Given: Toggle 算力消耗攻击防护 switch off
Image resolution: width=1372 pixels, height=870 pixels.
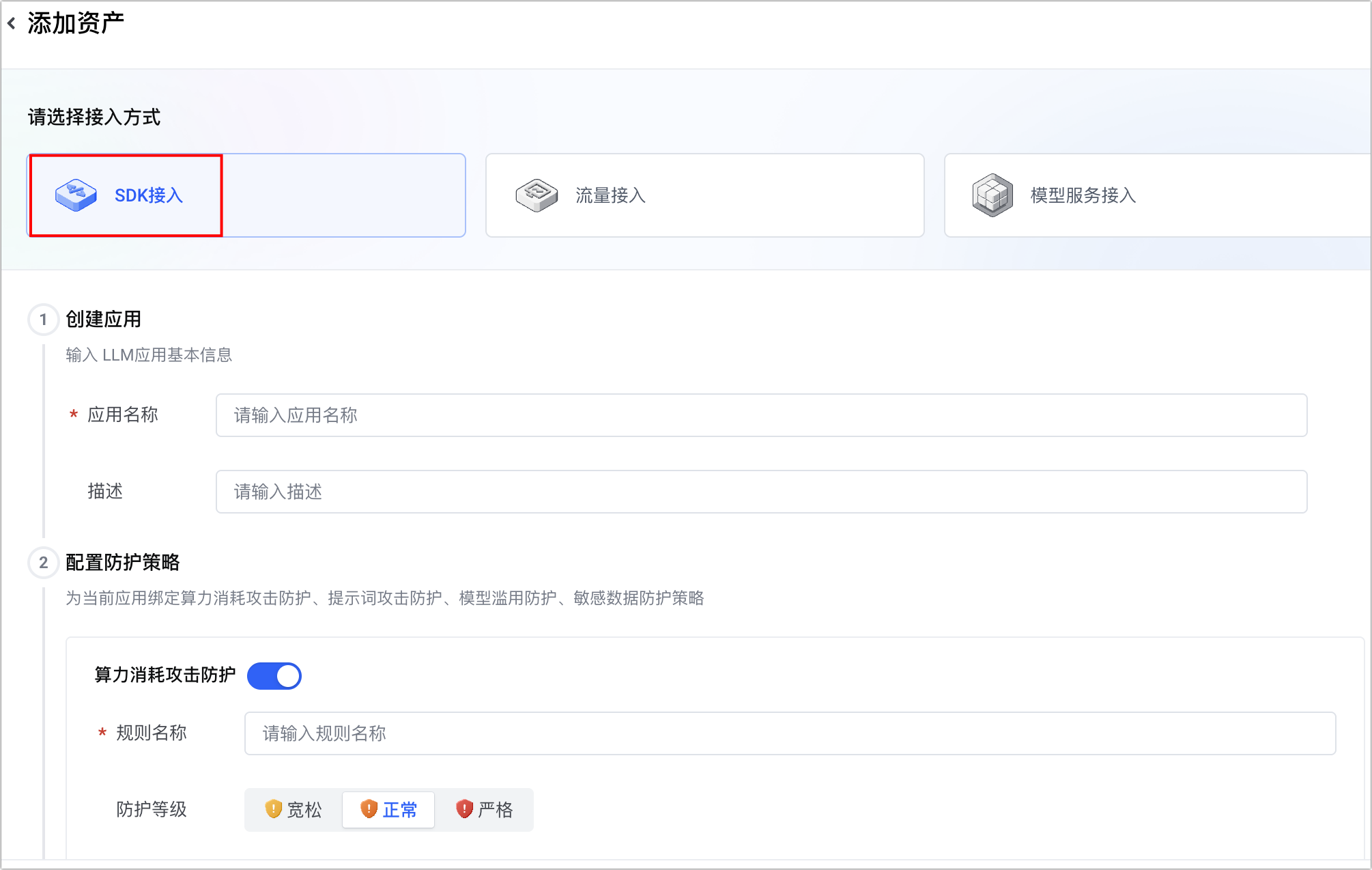Looking at the screenshot, I should [274, 676].
